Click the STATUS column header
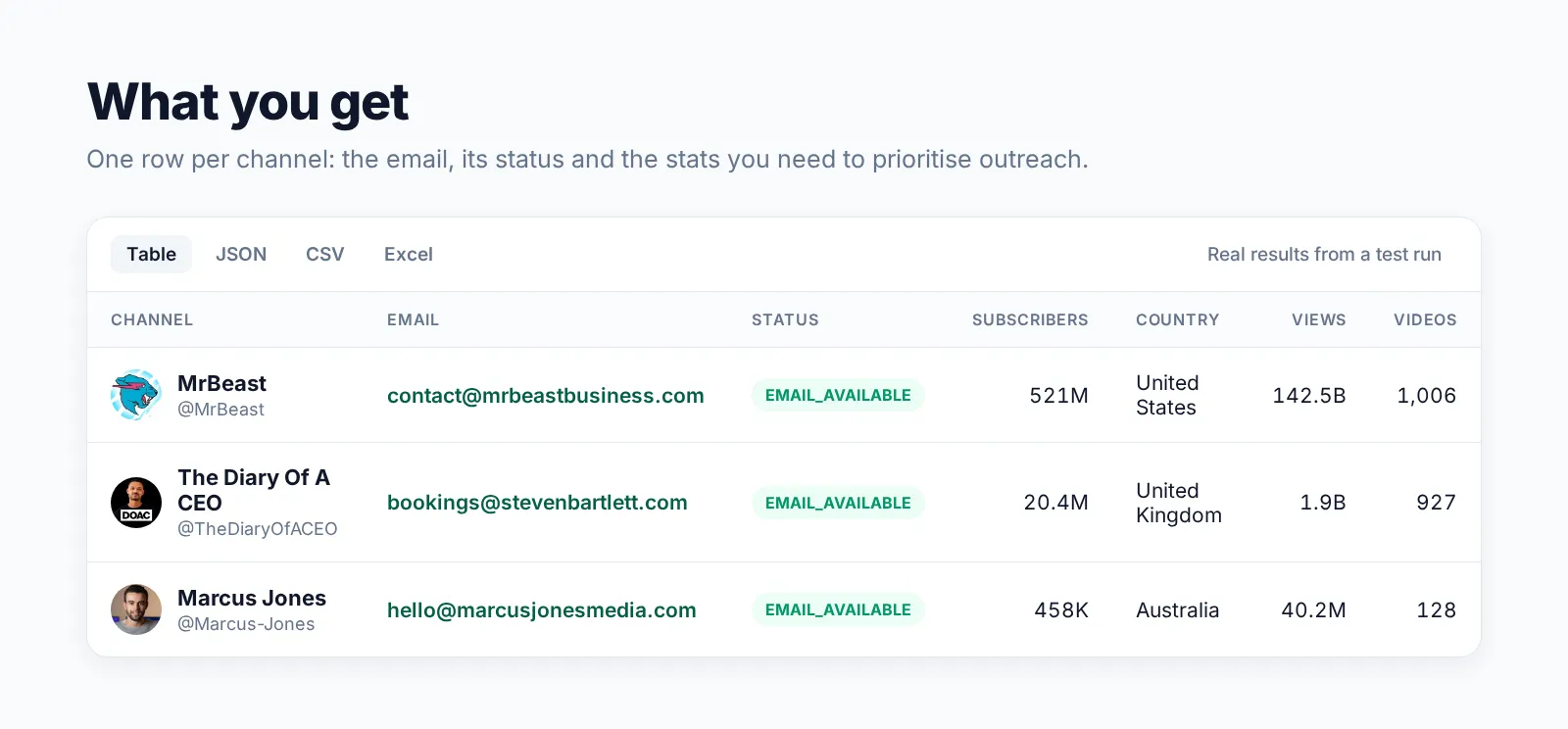The height and width of the screenshot is (729, 1568). 785,319
